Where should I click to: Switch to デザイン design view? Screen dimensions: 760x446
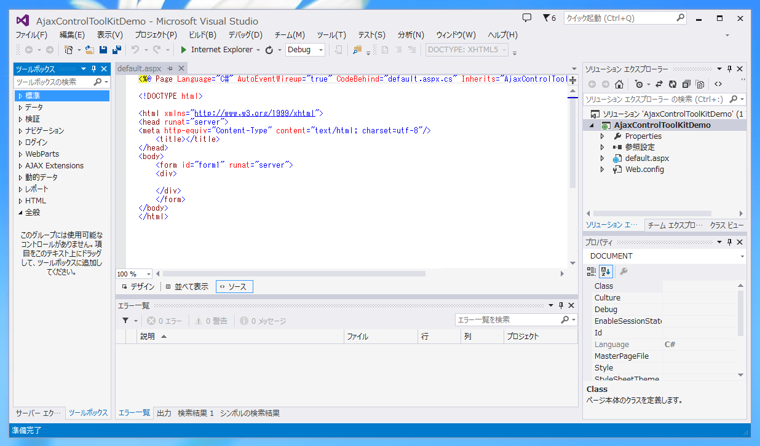click(x=138, y=287)
